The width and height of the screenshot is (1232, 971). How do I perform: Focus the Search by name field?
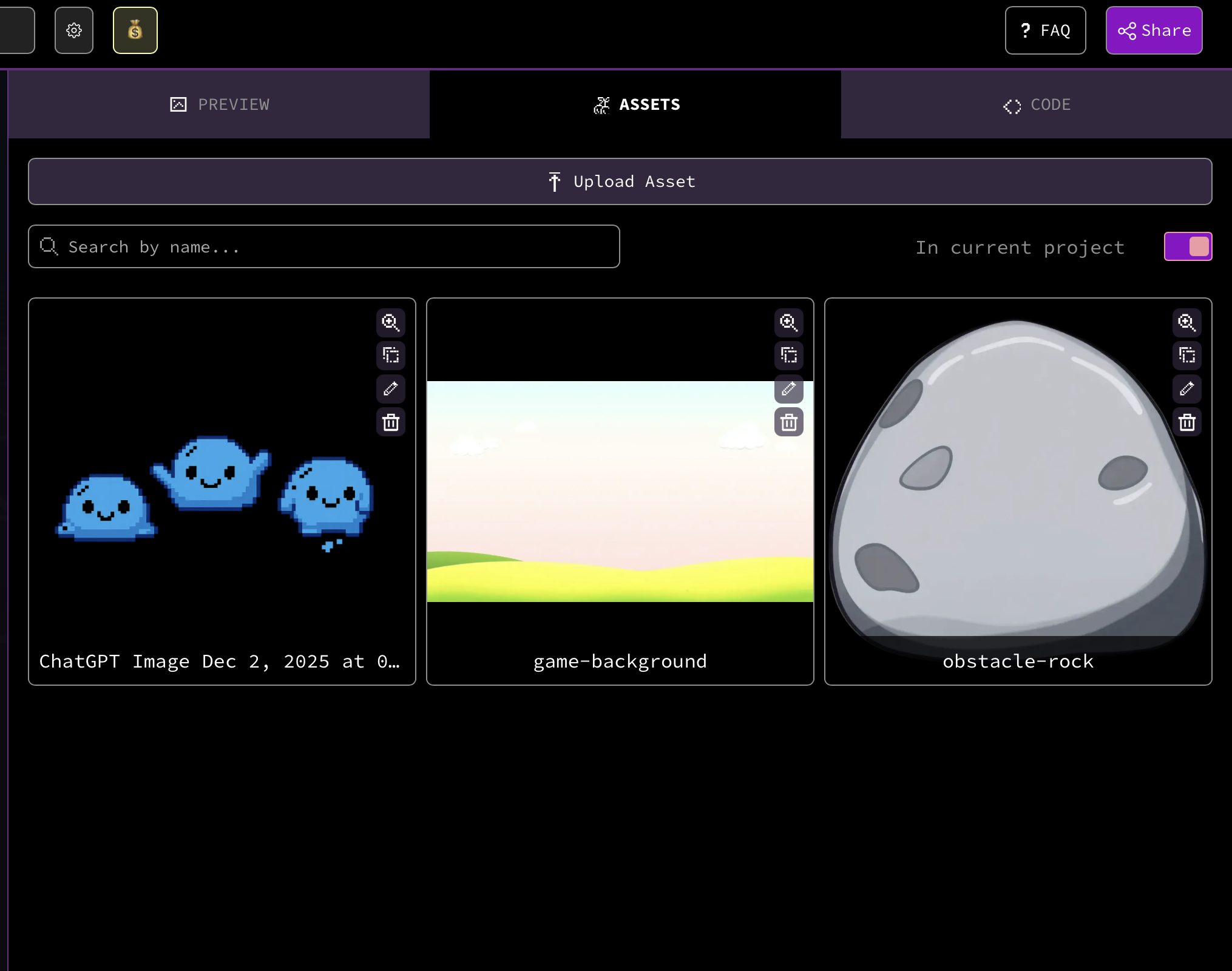point(324,246)
